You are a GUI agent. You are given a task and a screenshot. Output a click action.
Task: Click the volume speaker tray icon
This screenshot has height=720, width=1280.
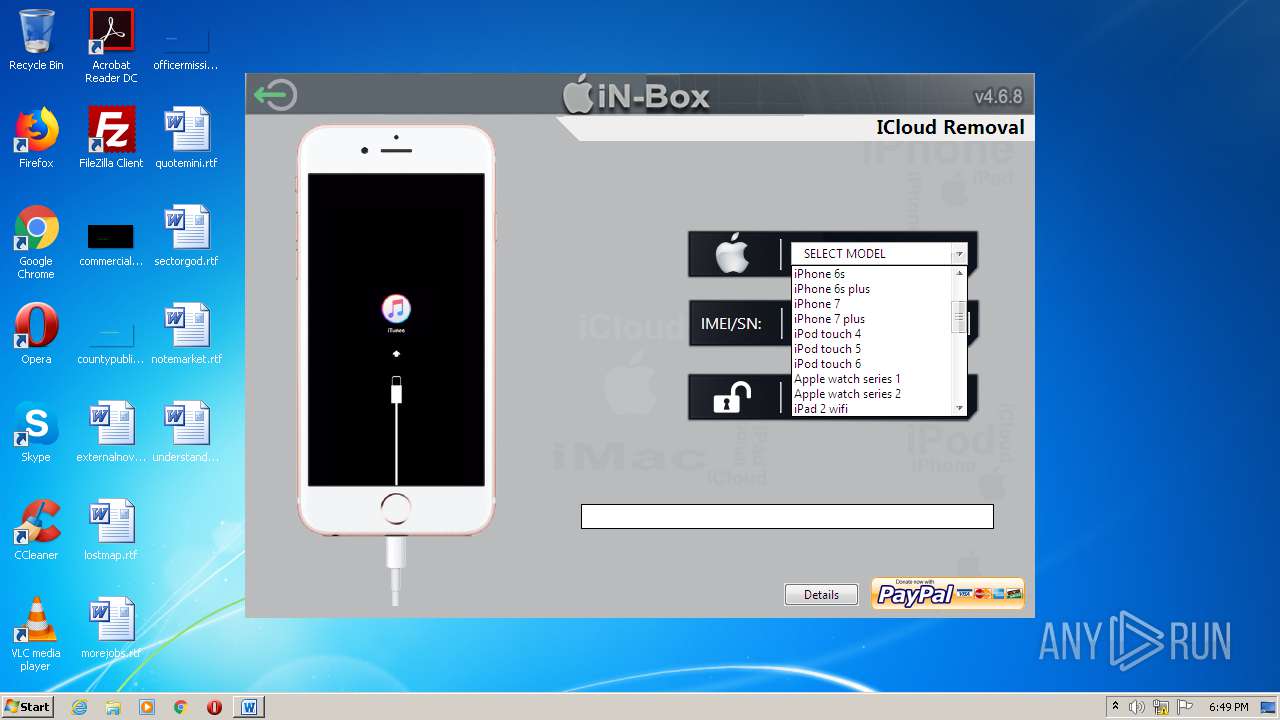pyautogui.click(x=1137, y=707)
